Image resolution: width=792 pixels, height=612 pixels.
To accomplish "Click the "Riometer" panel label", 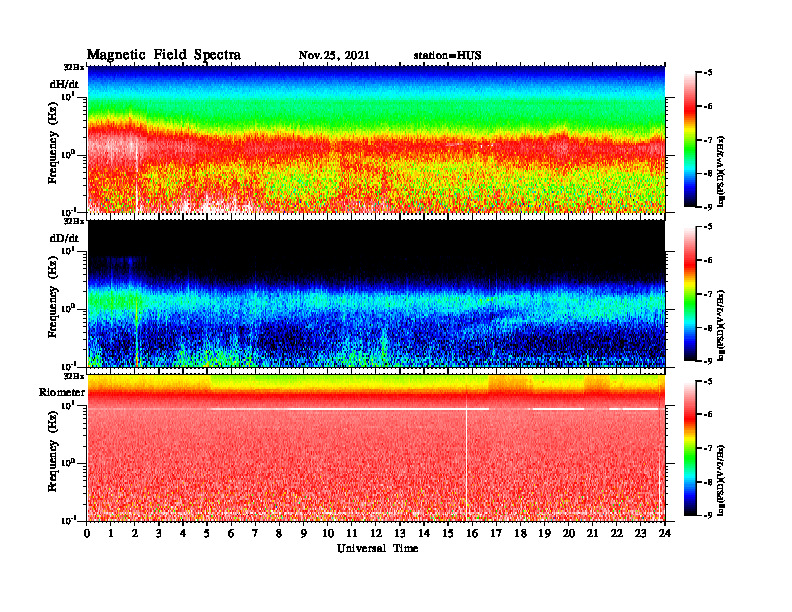I will [62, 392].
